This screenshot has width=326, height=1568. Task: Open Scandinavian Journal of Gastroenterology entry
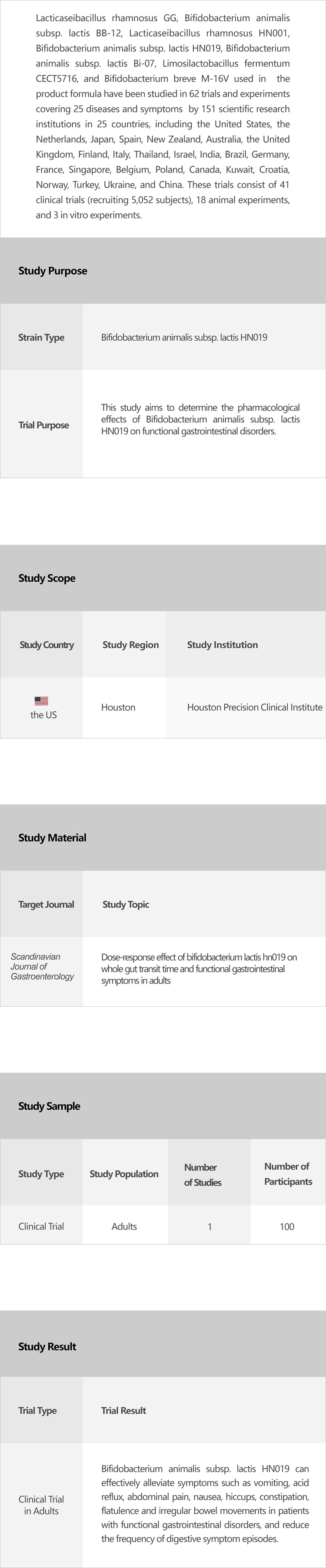(42, 967)
